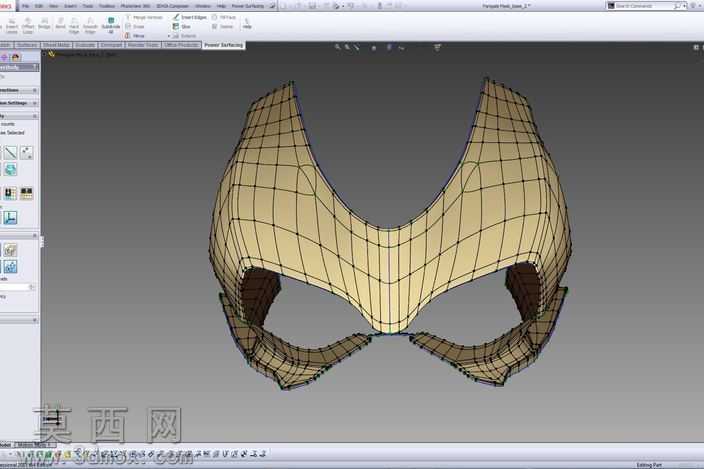This screenshot has height=469, width=704.
Task: Click the Subdivide All button
Action: pos(110,26)
